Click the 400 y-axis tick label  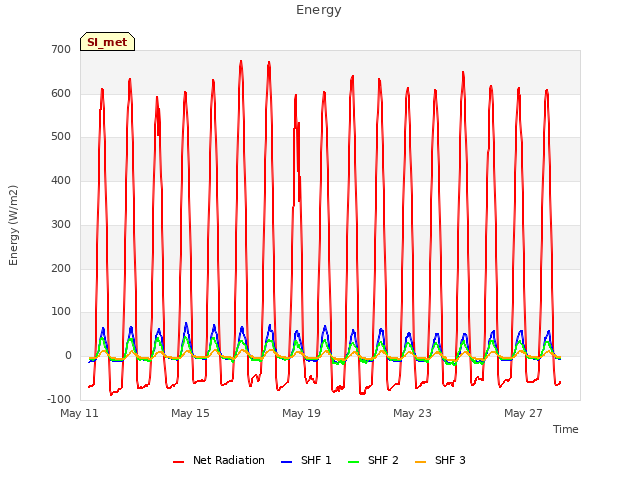[61, 180]
